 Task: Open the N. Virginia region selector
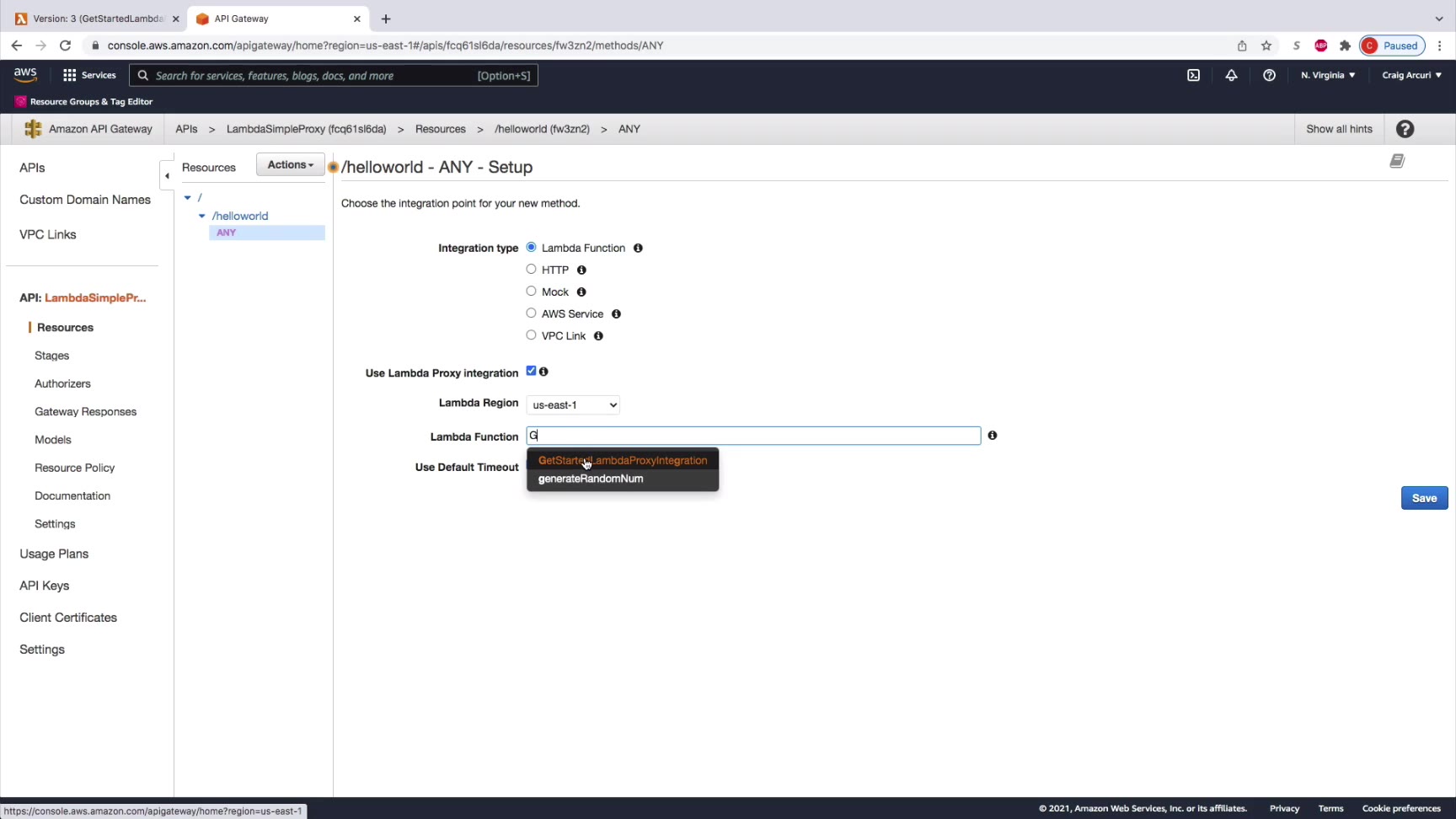pyautogui.click(x=1328, y=75)
